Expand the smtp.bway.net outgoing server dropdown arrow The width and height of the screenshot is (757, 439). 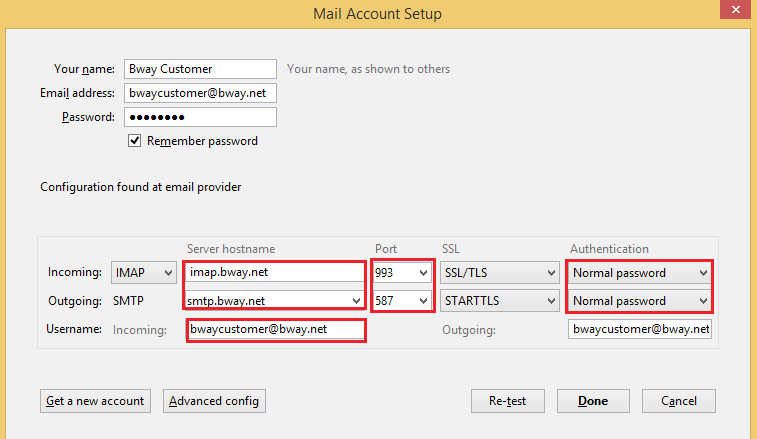click(x=356, y=301)
